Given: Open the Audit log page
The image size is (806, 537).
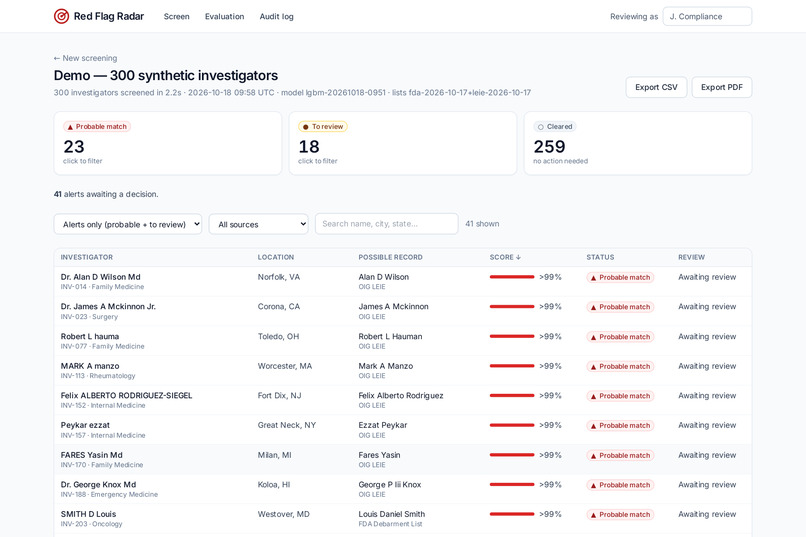Looking at the screenshot, I should pyautogui.click(x=277, y=16).
